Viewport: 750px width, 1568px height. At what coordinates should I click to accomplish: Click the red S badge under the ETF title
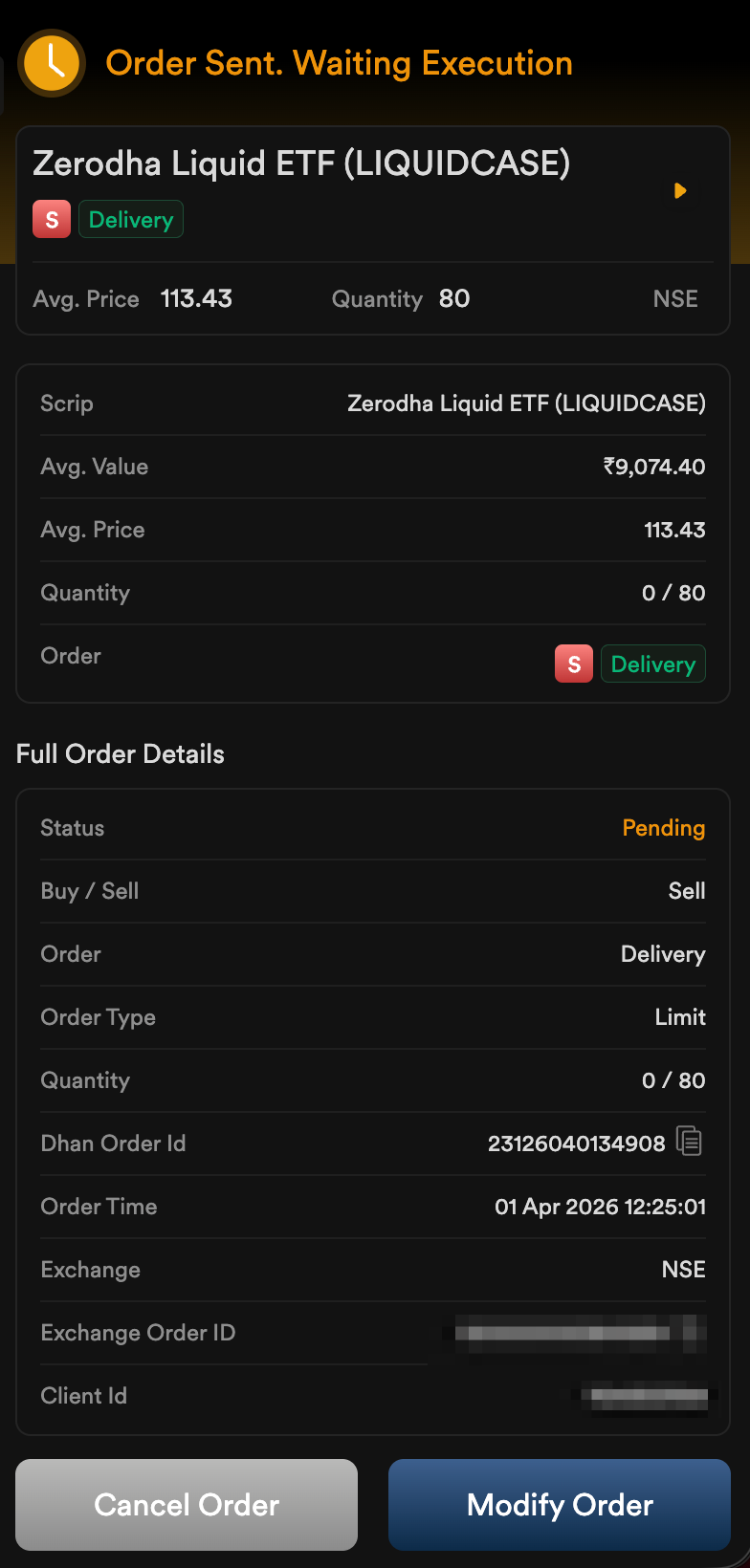coord(52,220)
